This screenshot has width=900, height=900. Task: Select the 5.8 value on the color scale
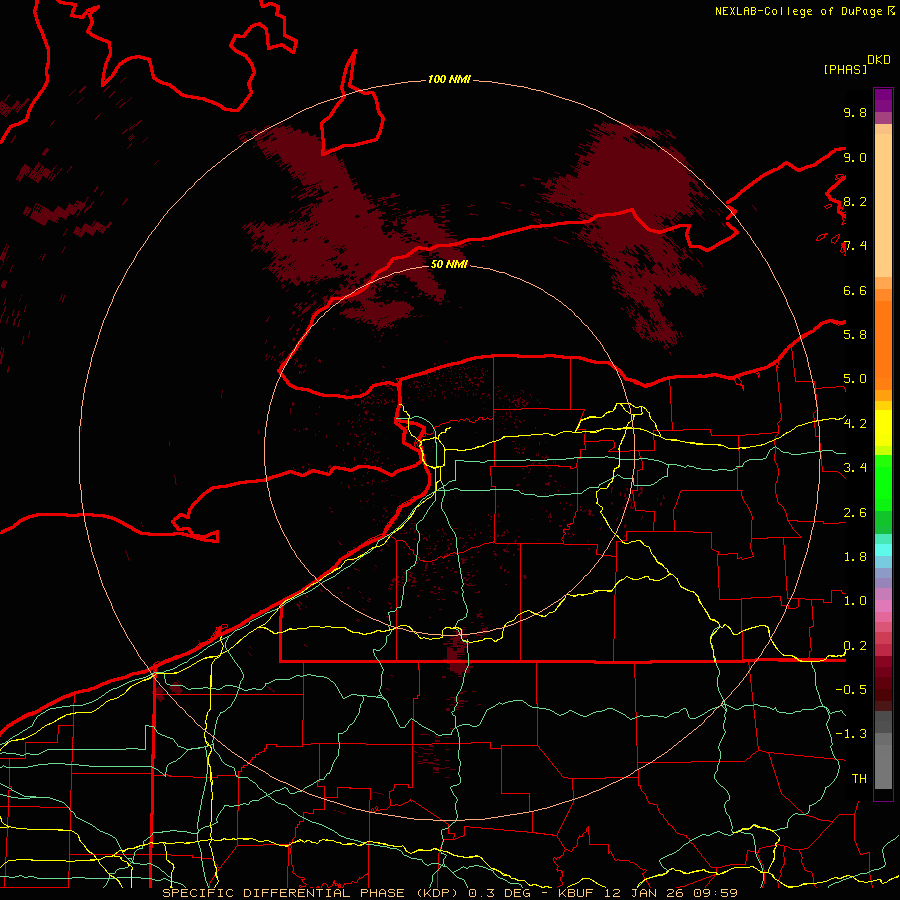[855, 334]
